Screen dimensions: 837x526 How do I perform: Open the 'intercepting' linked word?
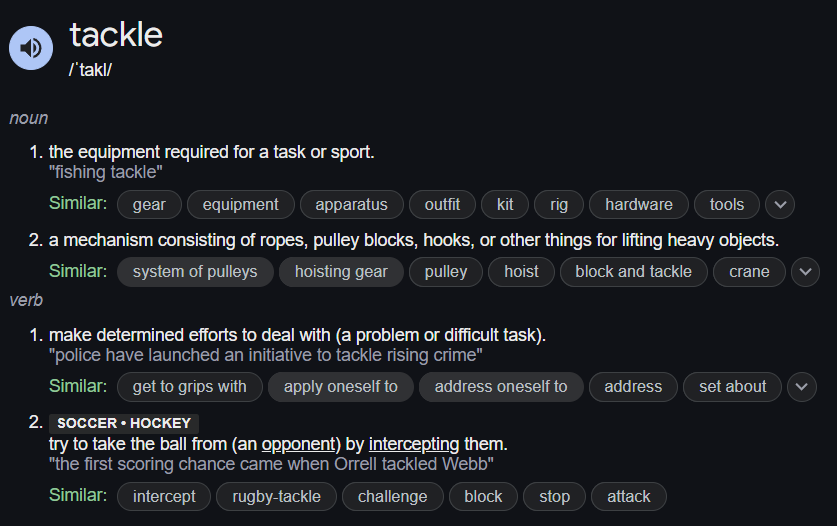coord(414,444)
